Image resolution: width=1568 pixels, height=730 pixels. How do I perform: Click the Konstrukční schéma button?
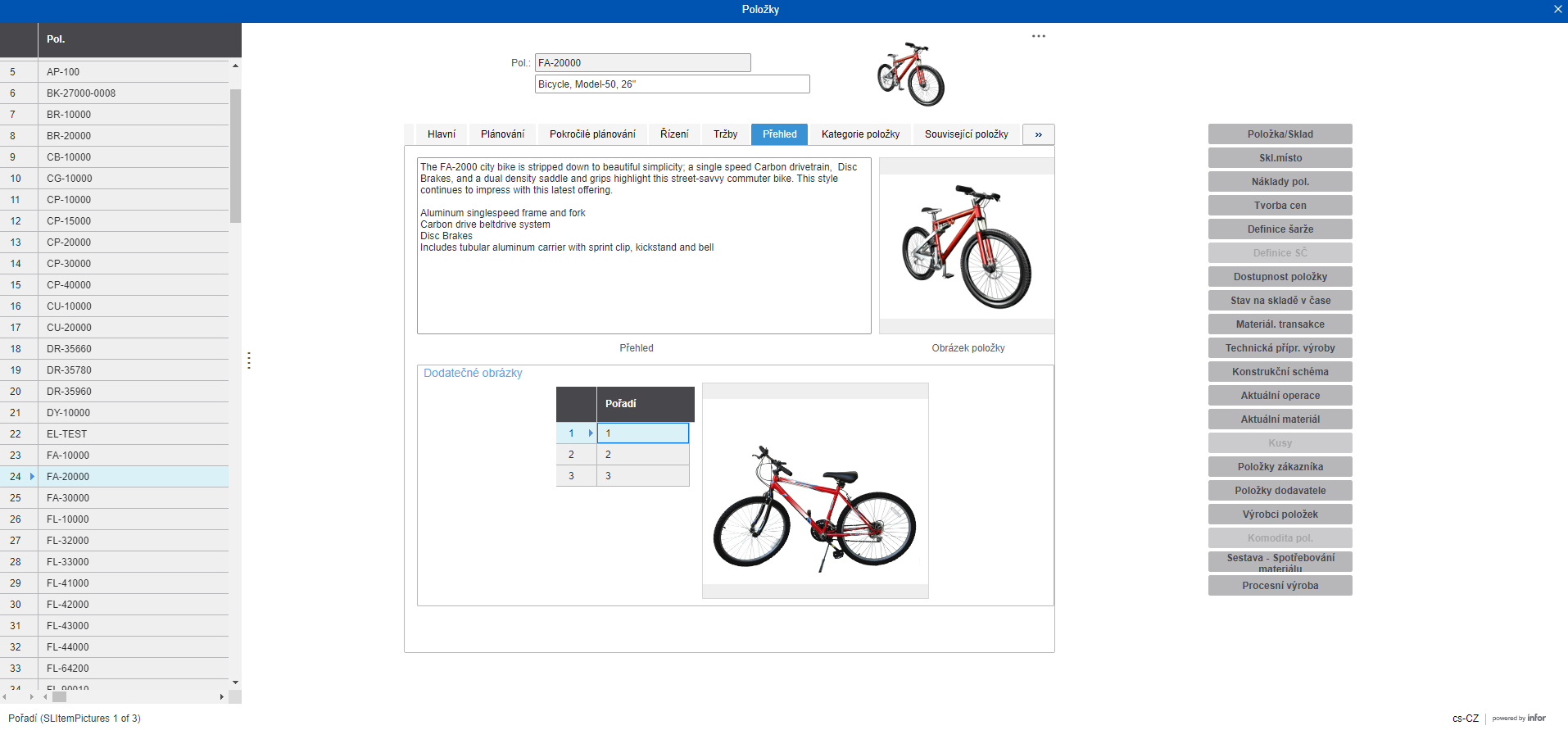[1279, 372]
